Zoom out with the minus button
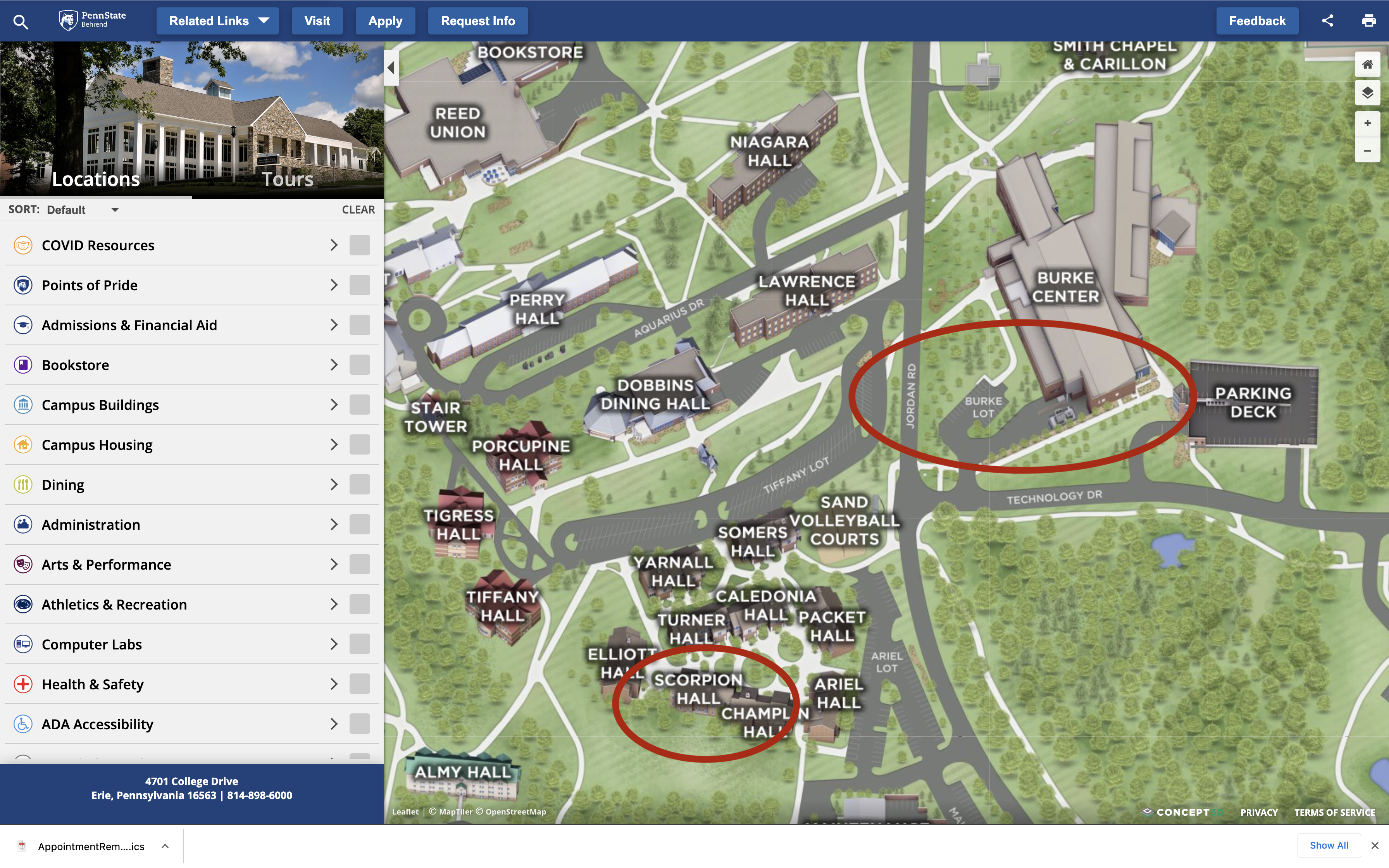 point(1367,151)
